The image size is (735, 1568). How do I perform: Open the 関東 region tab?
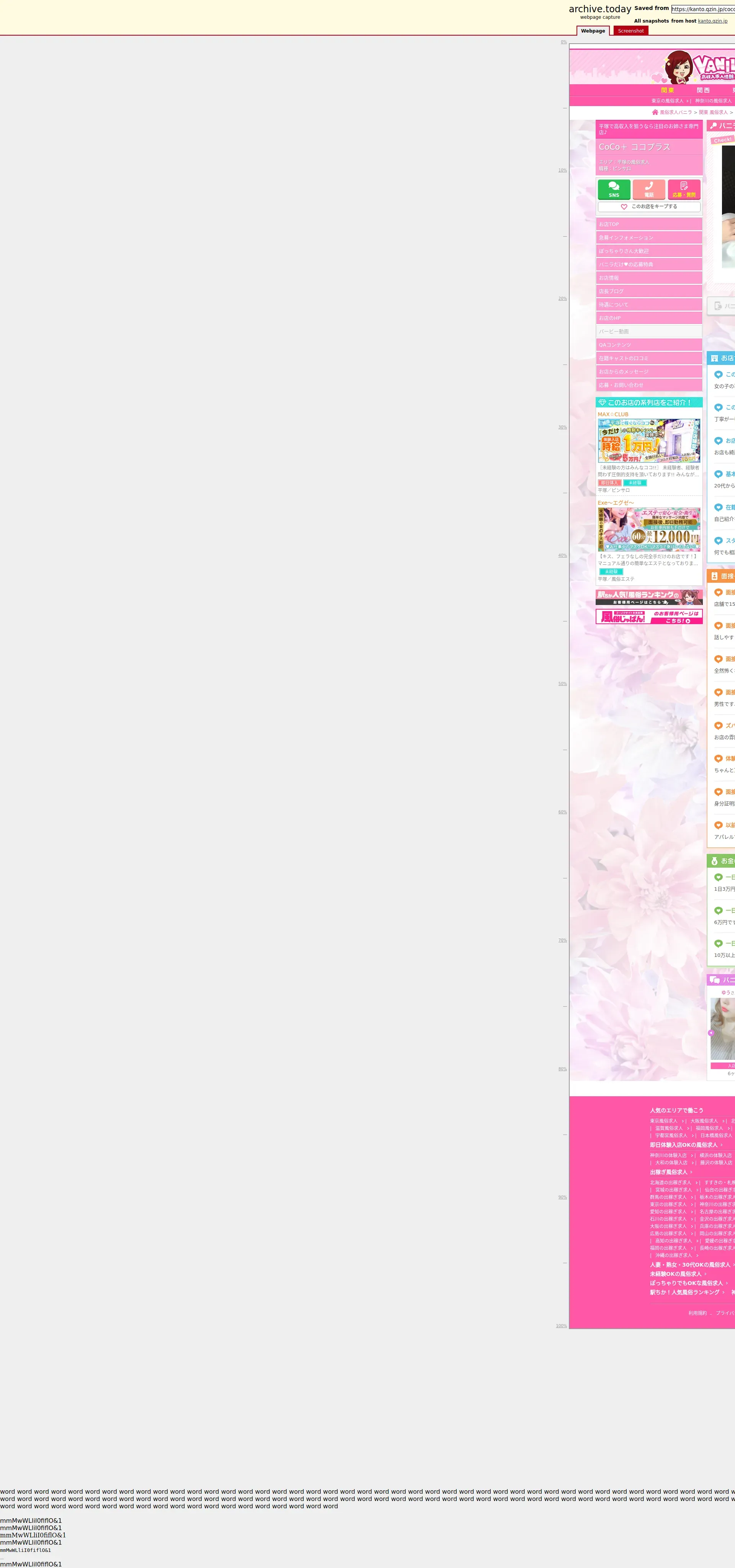click(x=668, y=90)
